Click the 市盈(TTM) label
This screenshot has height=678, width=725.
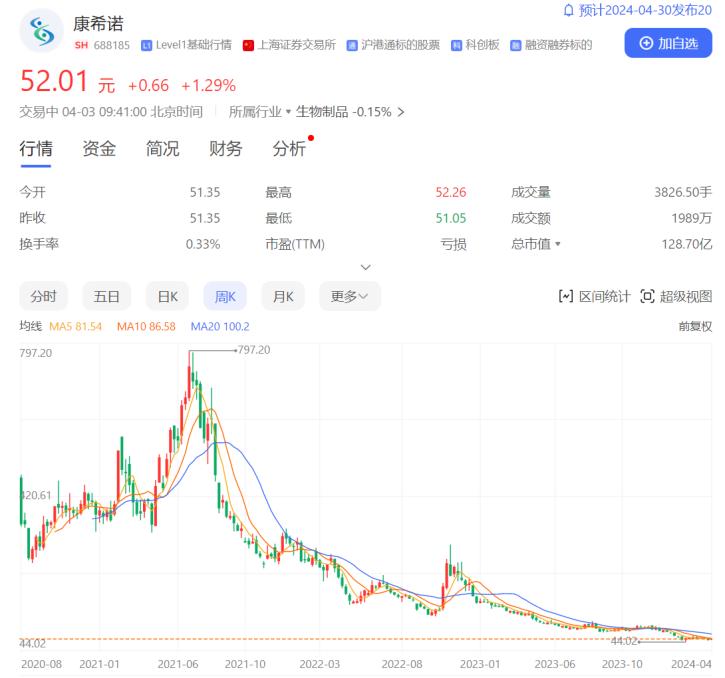(x=295, y=244)
